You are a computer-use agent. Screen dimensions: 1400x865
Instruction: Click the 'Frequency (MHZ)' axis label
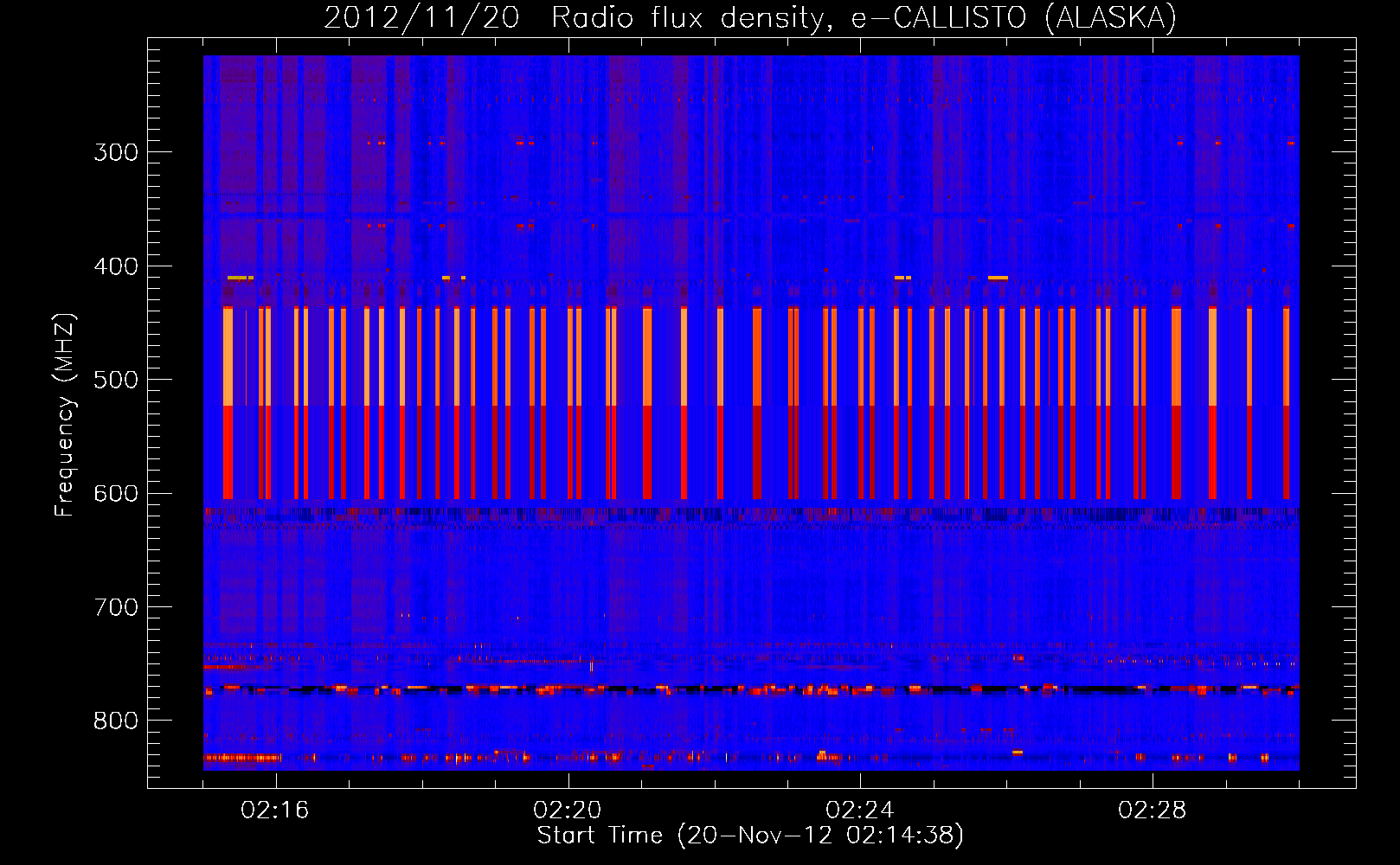click(x=66, y=414)
